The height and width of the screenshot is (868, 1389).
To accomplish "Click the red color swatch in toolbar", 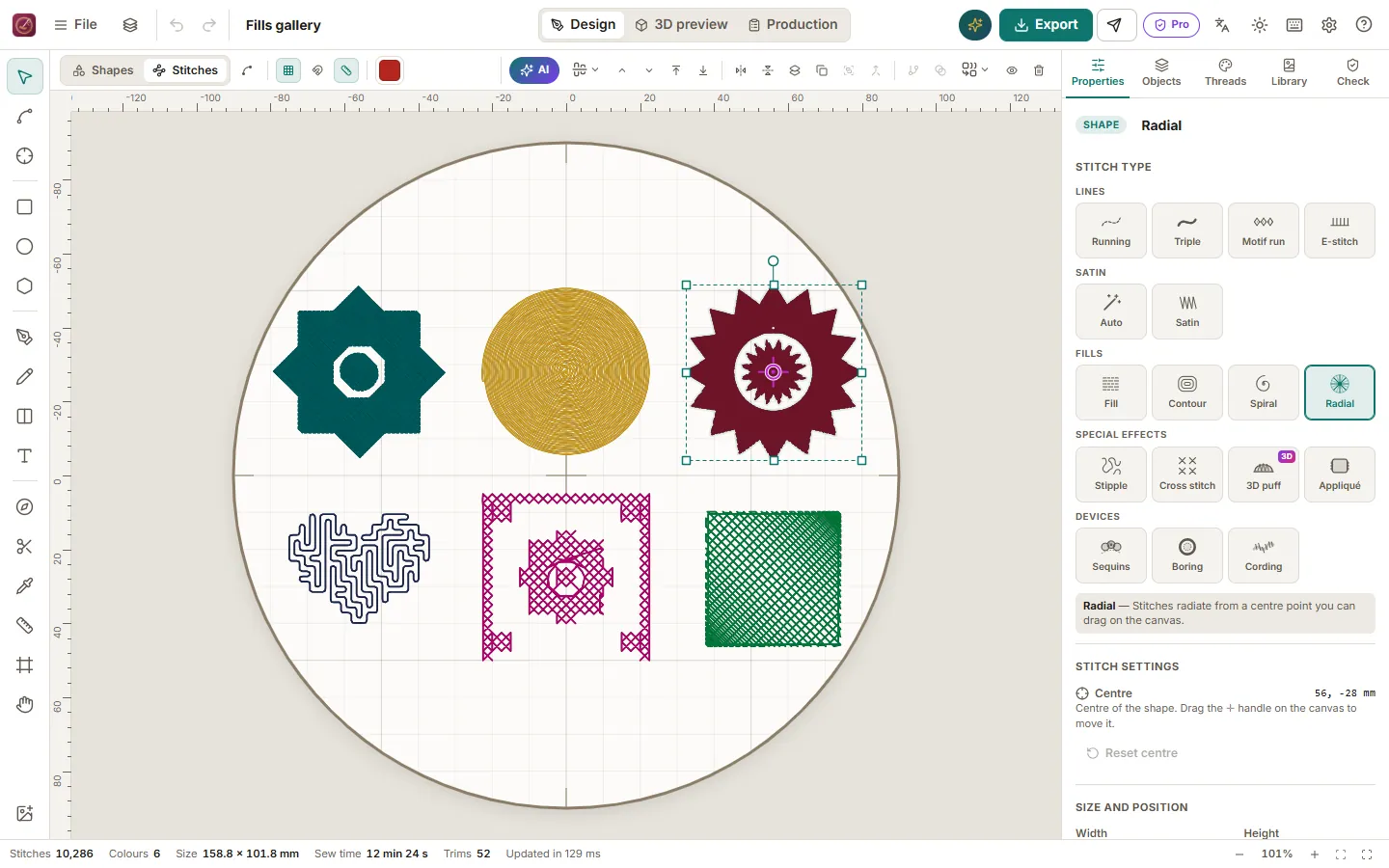I will point(390,70).
